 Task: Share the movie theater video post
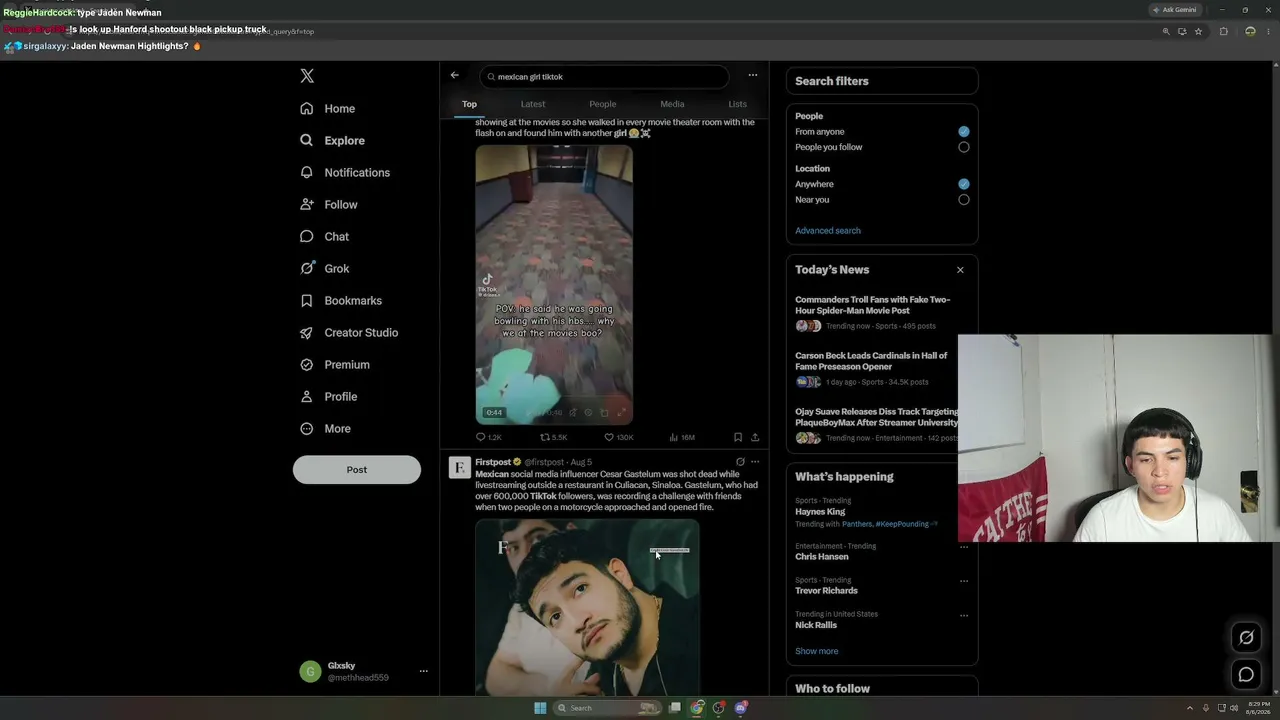click(x=755, y=437)
